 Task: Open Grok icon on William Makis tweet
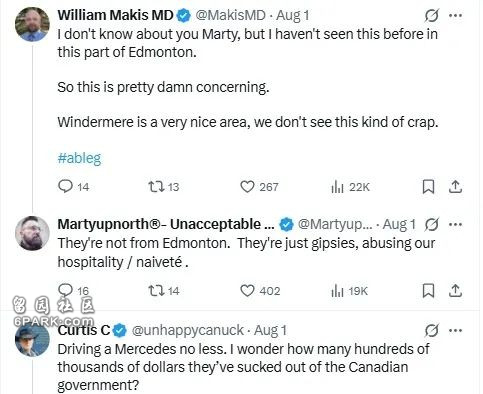pyautogui.click(x=432, y=15)
